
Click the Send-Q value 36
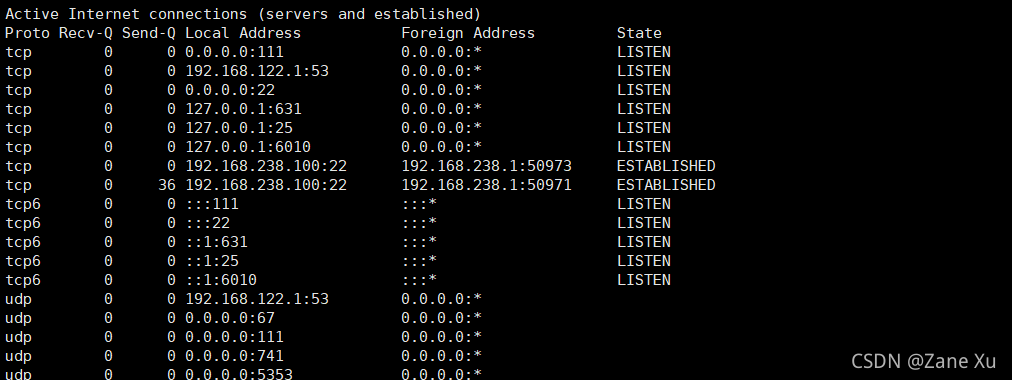[x=167, y=185]
